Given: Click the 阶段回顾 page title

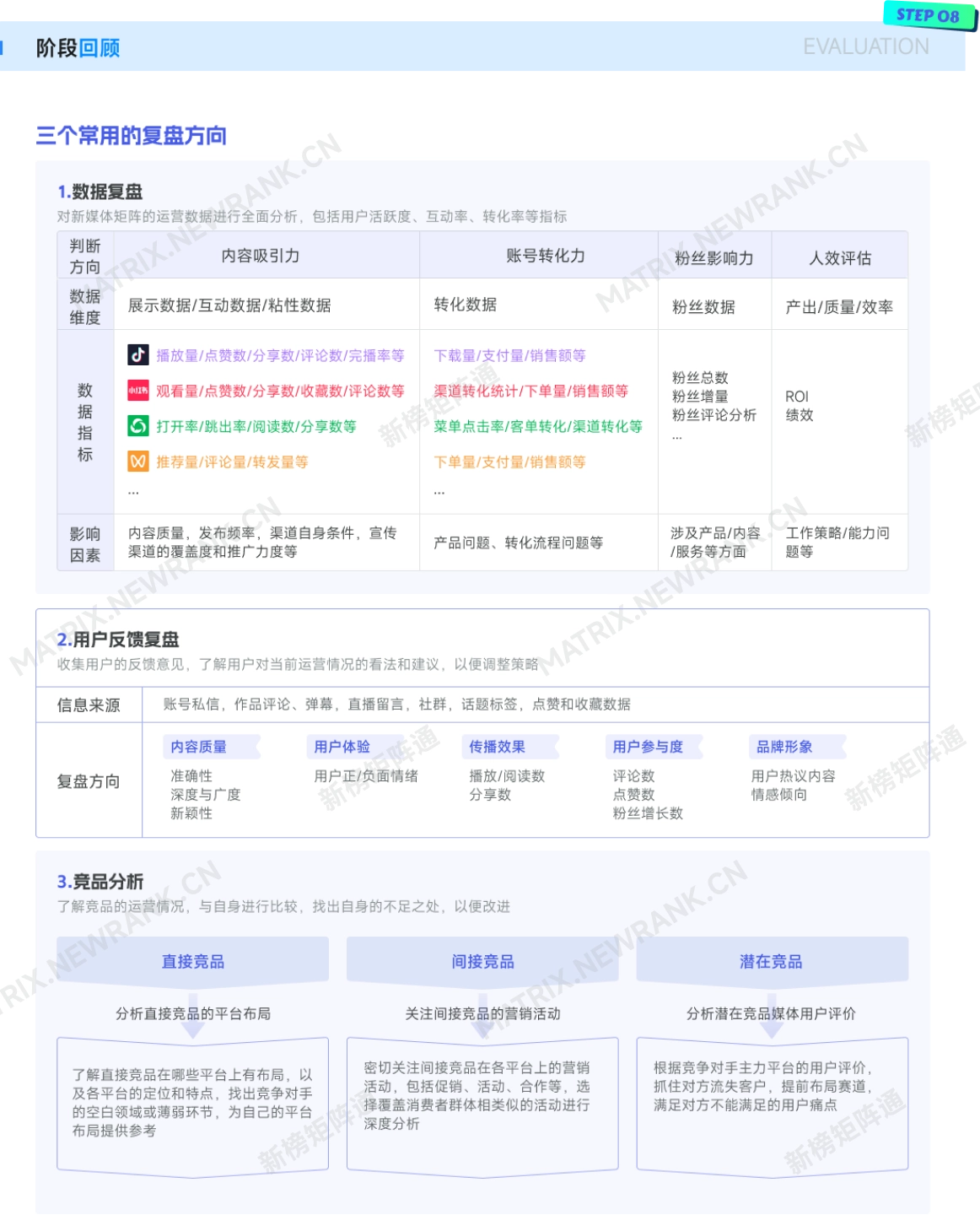Looking at the screenshot, I should coord(78,48).
